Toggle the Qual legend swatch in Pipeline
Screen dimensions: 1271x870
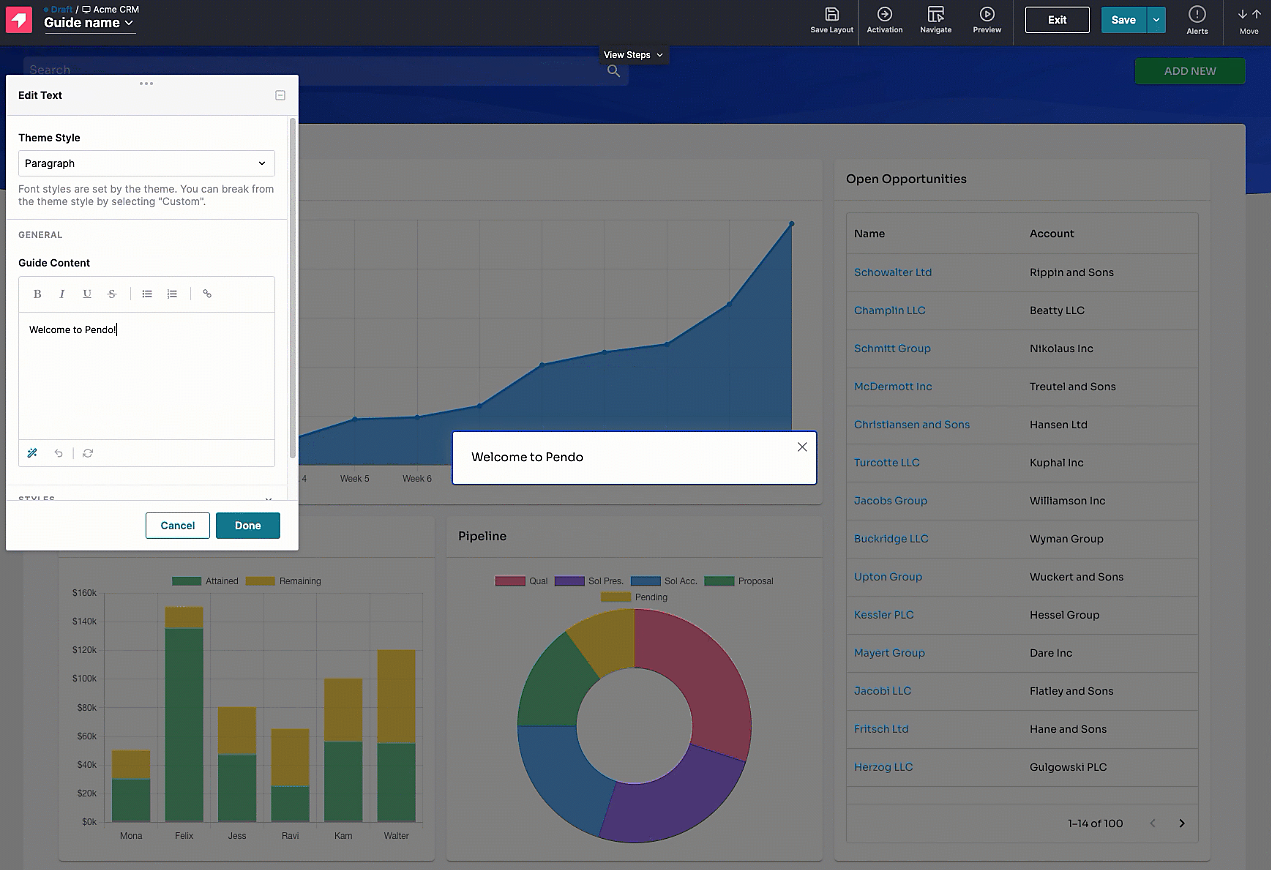point(510,581)
